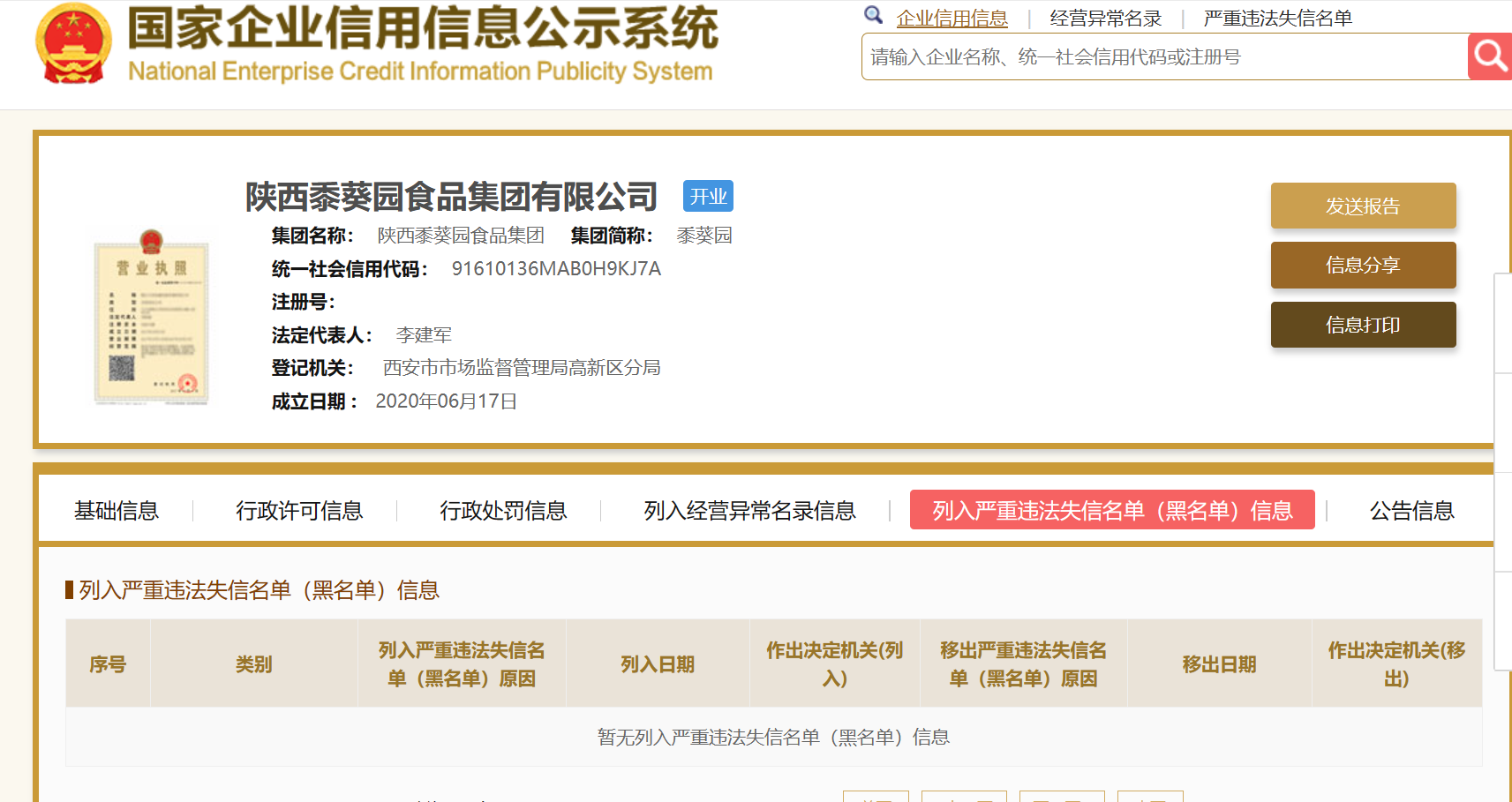This screenshot has width=1512, height=802.
Task: Click the site title 国家企业信用信息公示系统
Action: (424, 28)
